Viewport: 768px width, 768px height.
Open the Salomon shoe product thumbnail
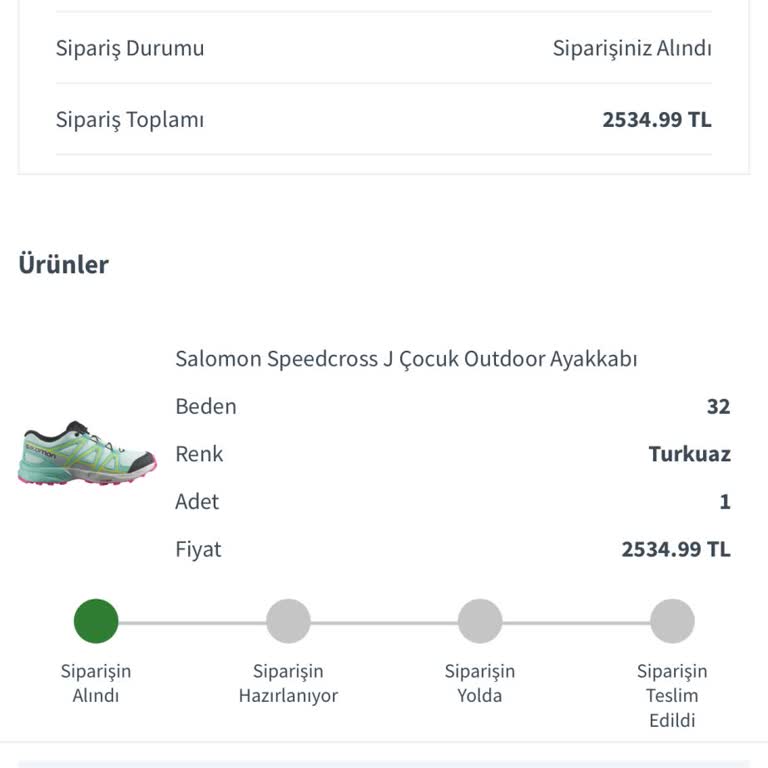tap(87, 453)
